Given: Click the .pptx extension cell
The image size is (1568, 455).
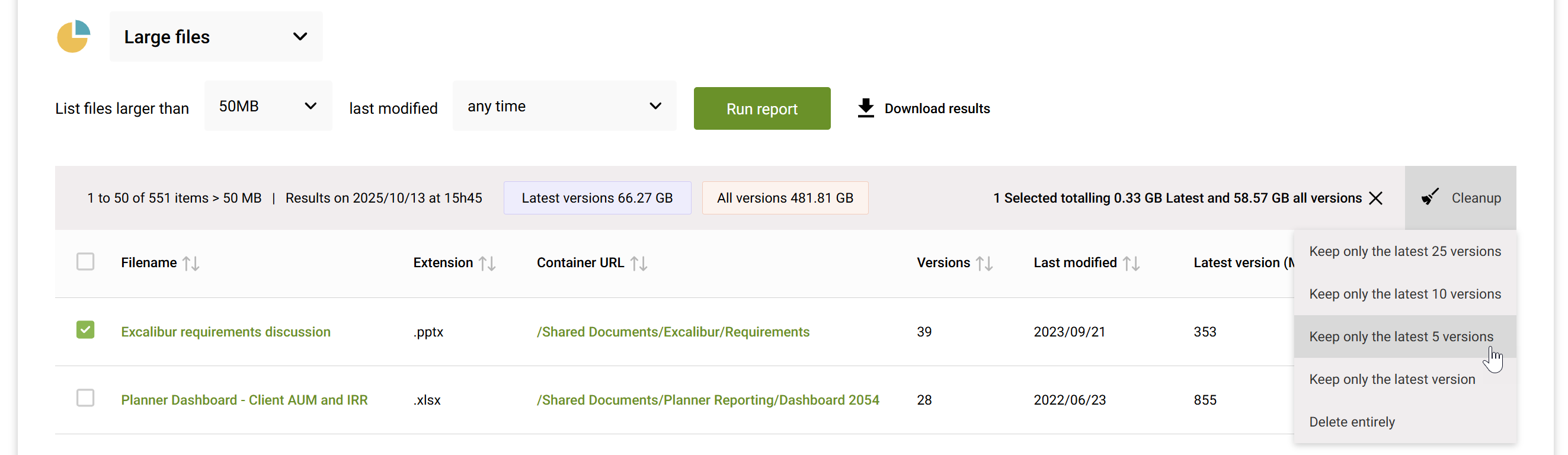Looking at the screenshot, I should click(428, 332).
